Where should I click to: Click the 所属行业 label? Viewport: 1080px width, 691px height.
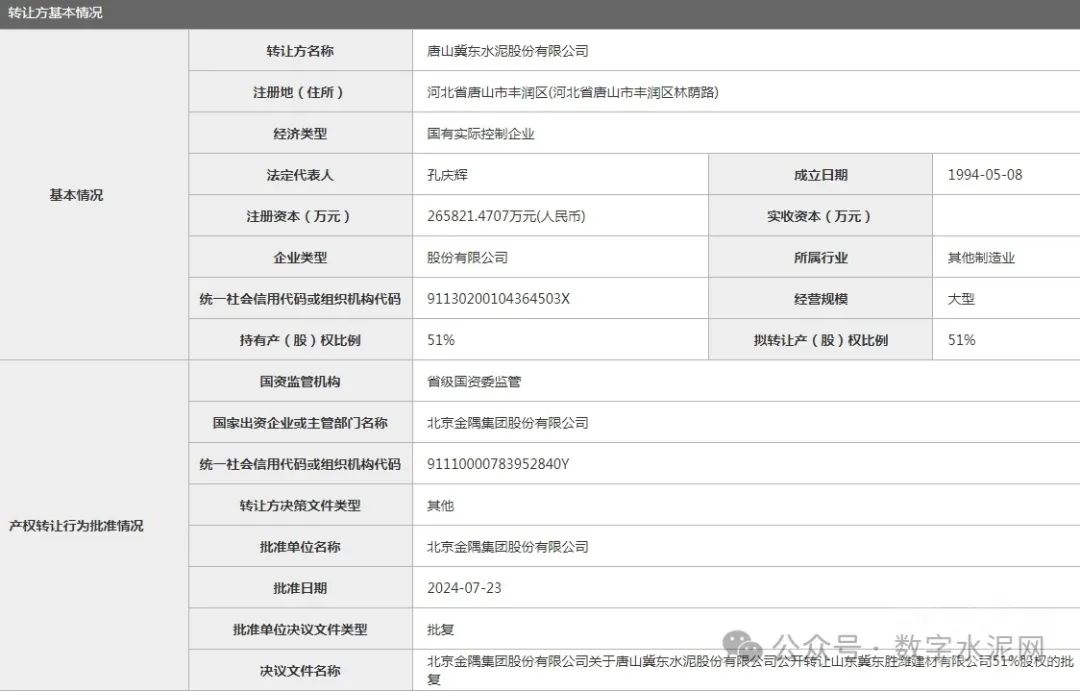(x=820, y=258)
